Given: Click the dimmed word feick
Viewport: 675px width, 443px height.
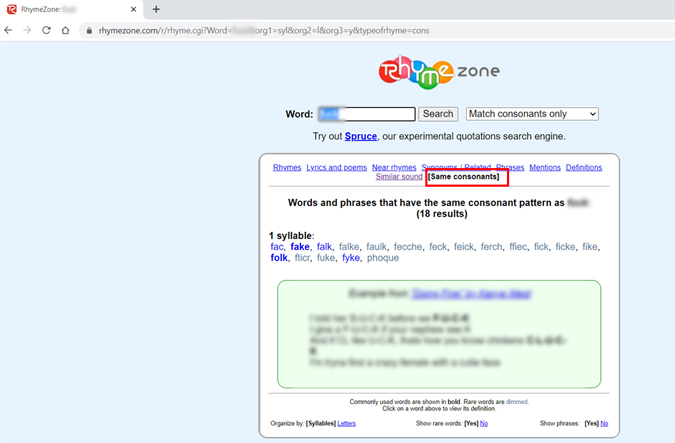Looking at the screenshot, I should click(x=464, y=247).
